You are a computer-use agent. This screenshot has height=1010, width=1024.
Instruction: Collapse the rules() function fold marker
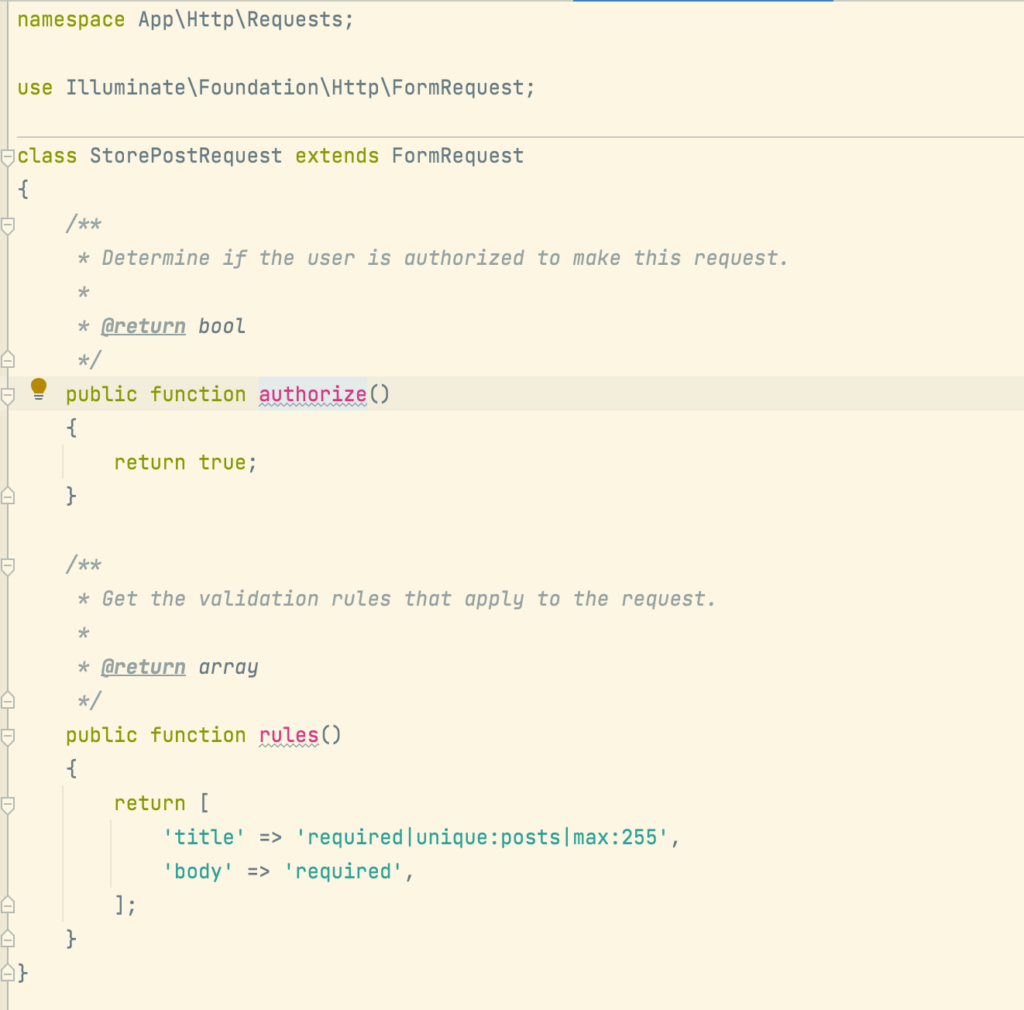pyautogui.click(x=7, y=736)
